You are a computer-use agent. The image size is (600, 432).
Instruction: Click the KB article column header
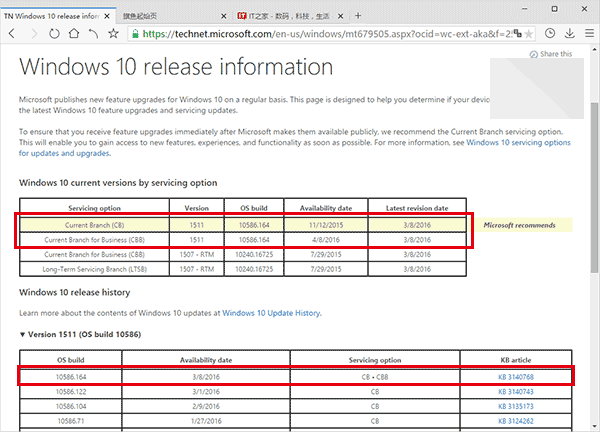515,360
